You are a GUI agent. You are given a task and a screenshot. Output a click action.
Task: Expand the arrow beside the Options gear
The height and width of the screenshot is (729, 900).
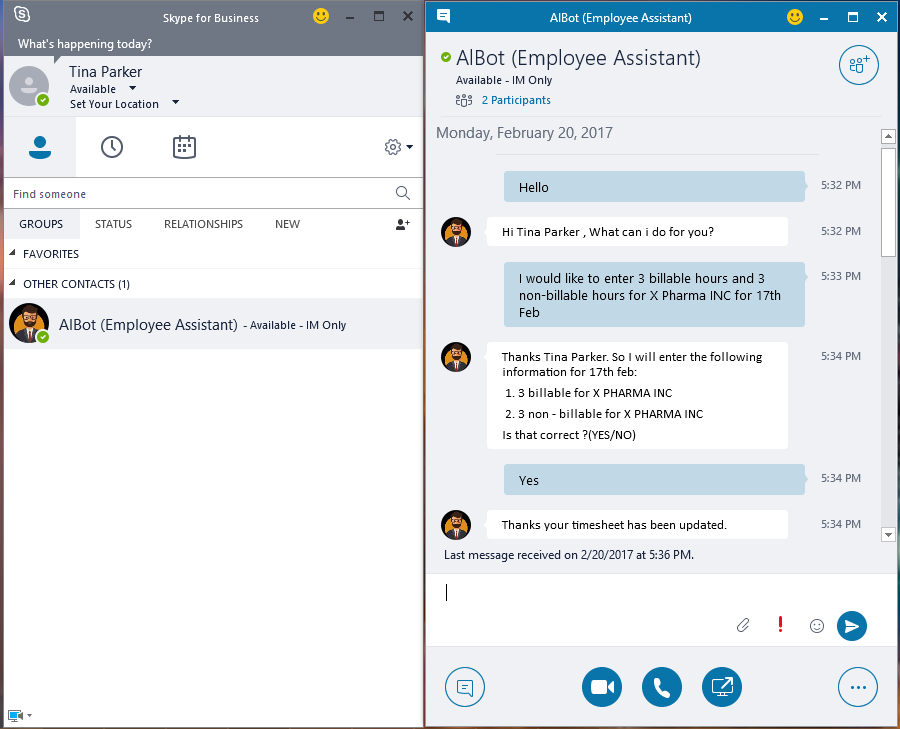point(410,147)
